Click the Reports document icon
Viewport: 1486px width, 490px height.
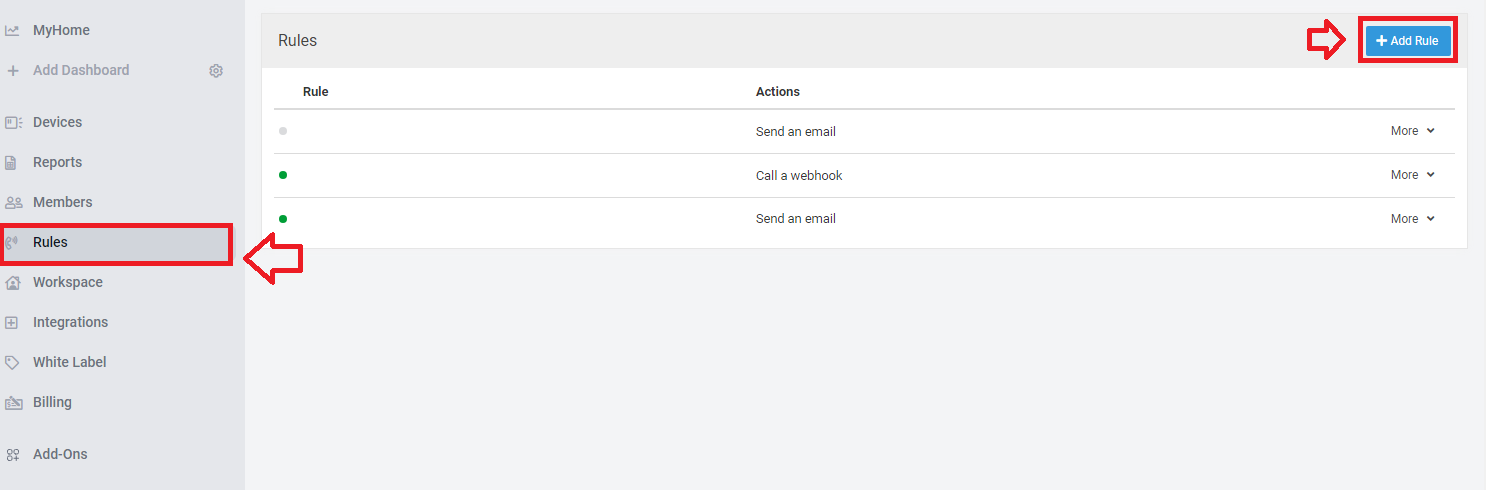click(11, 163)
